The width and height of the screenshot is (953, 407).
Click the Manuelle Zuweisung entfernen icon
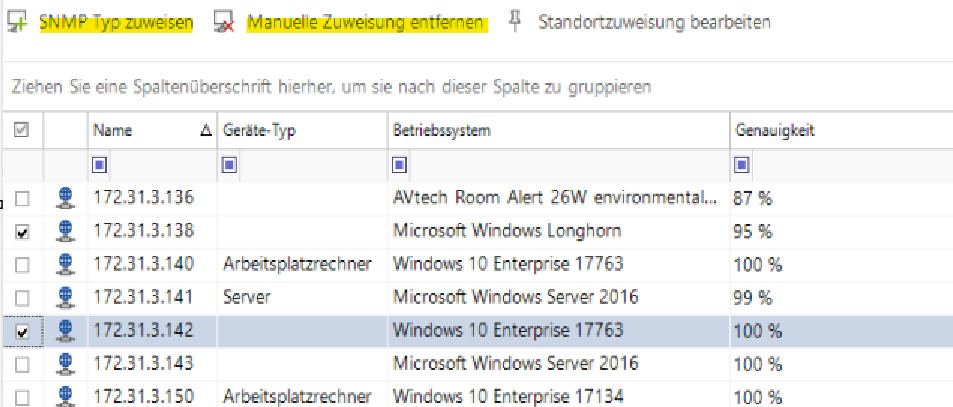pyautogui.click(x=224, y=23)
